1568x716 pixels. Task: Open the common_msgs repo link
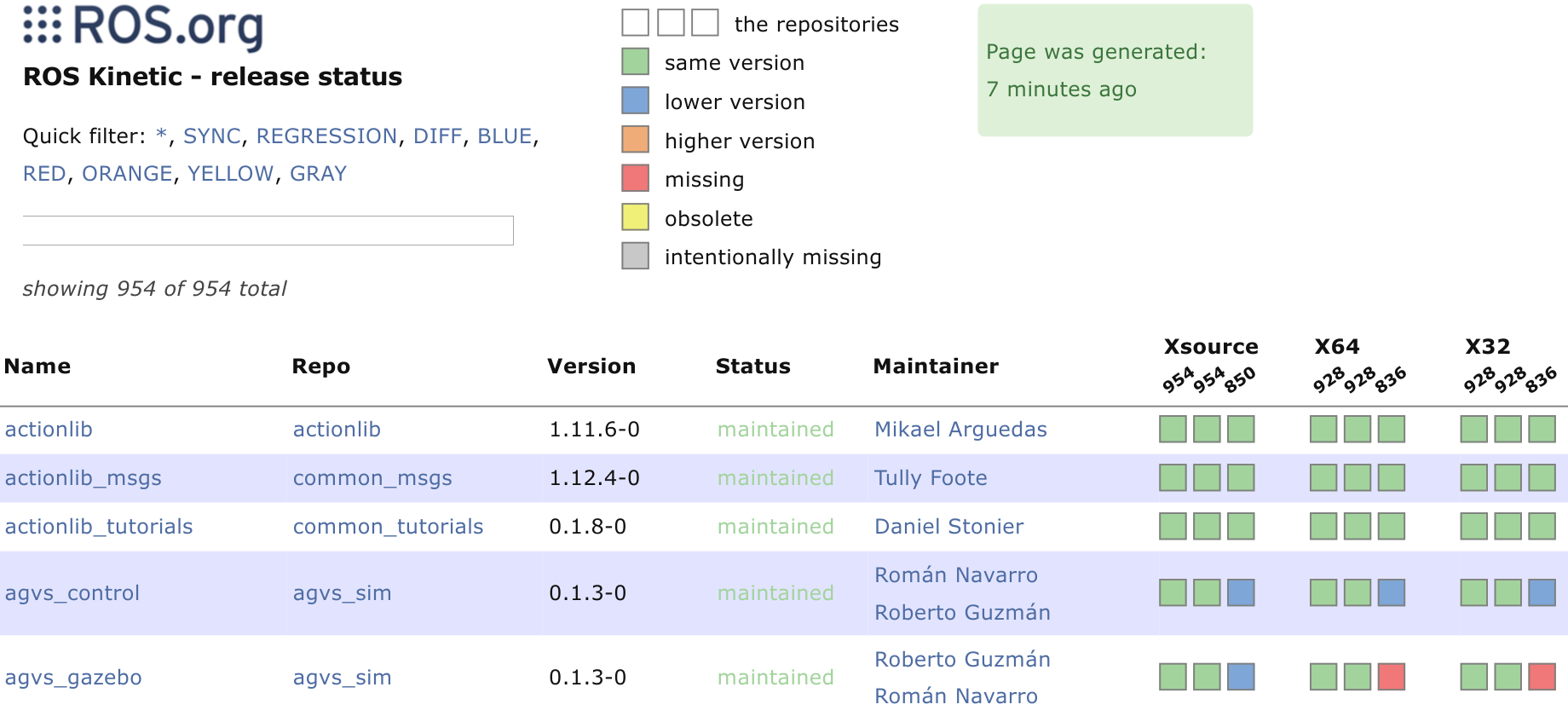(x=372, y=478)
